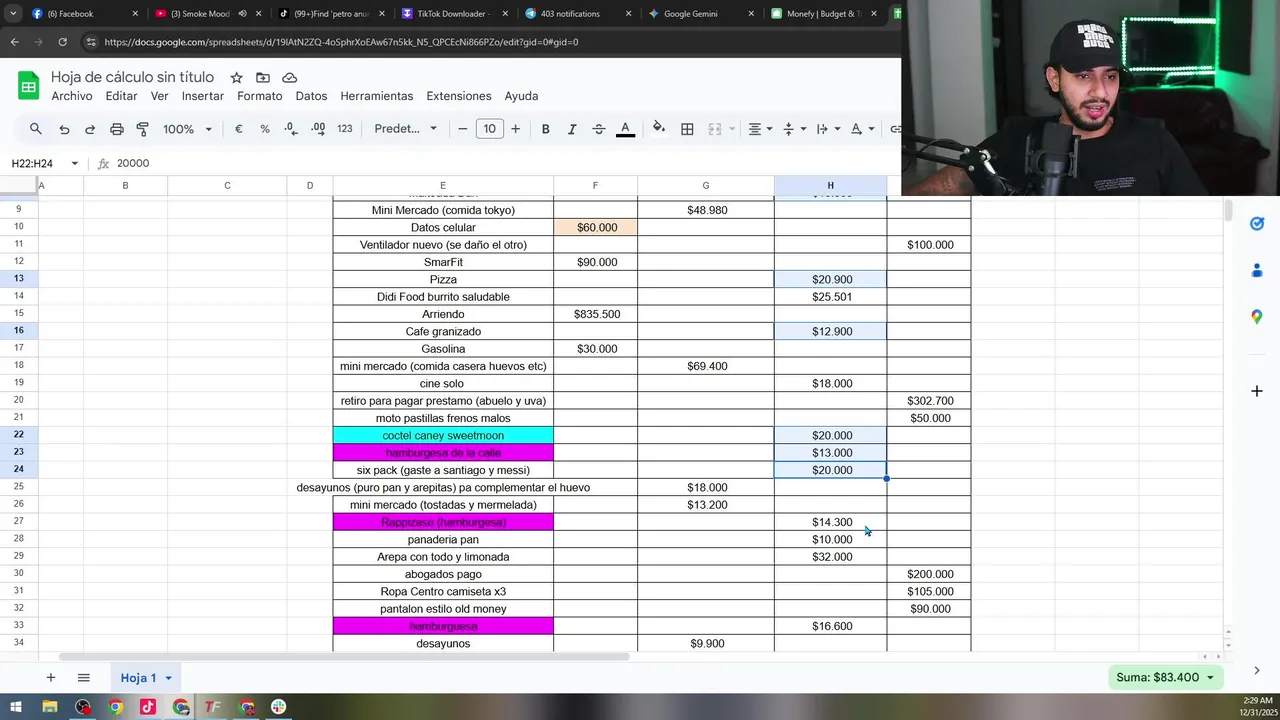
Task: Apply euro currency format
Action: [x=238, y=129]
